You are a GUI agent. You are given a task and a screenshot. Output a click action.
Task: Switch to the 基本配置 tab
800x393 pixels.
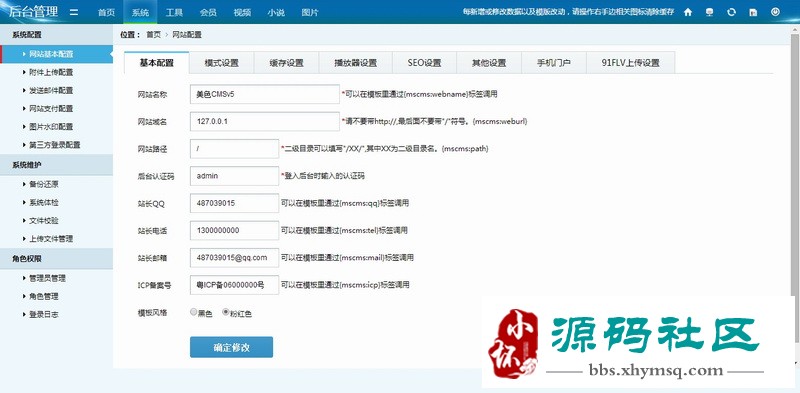(157, 63)
